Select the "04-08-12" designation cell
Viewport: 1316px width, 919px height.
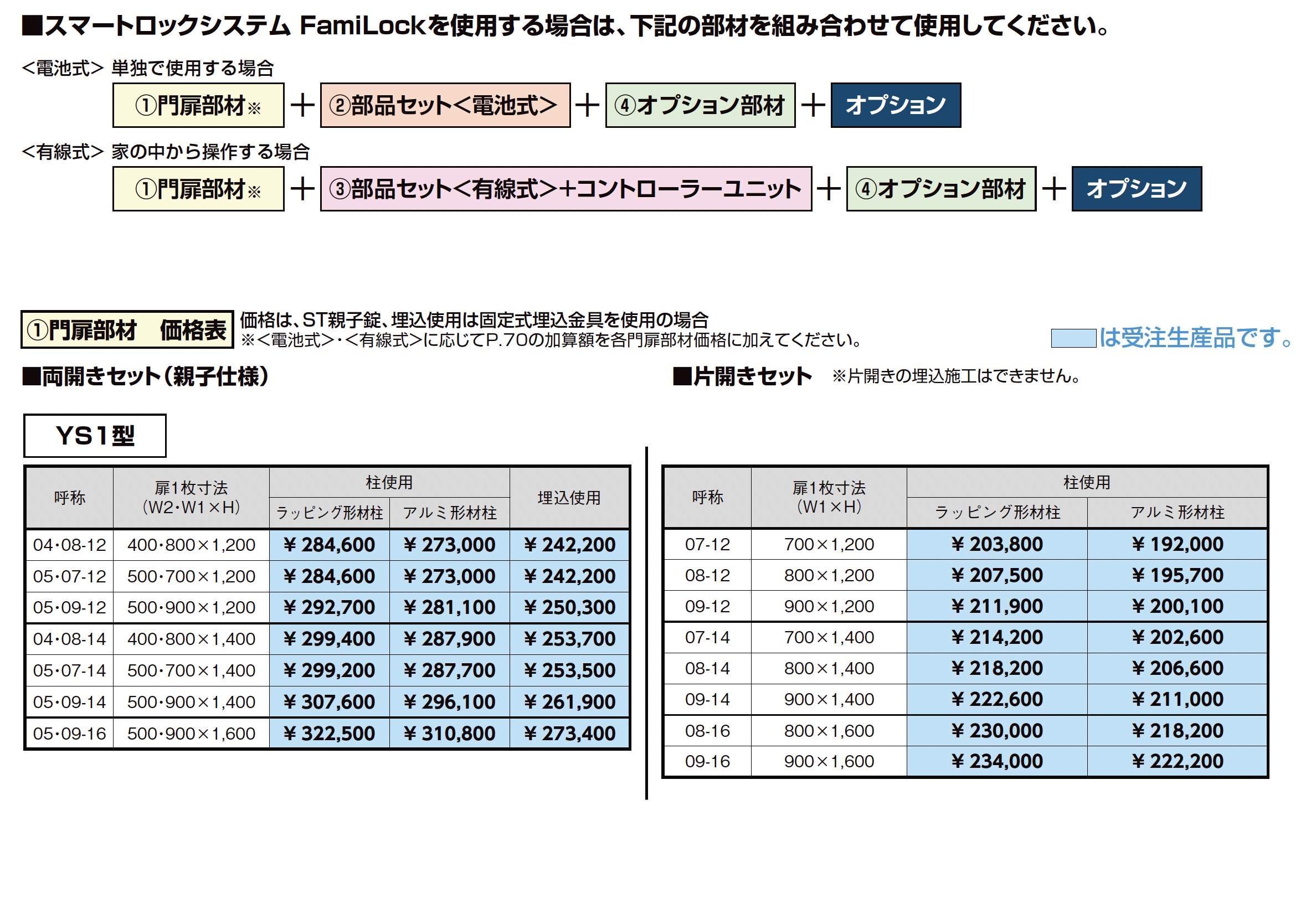click(70, 545)
